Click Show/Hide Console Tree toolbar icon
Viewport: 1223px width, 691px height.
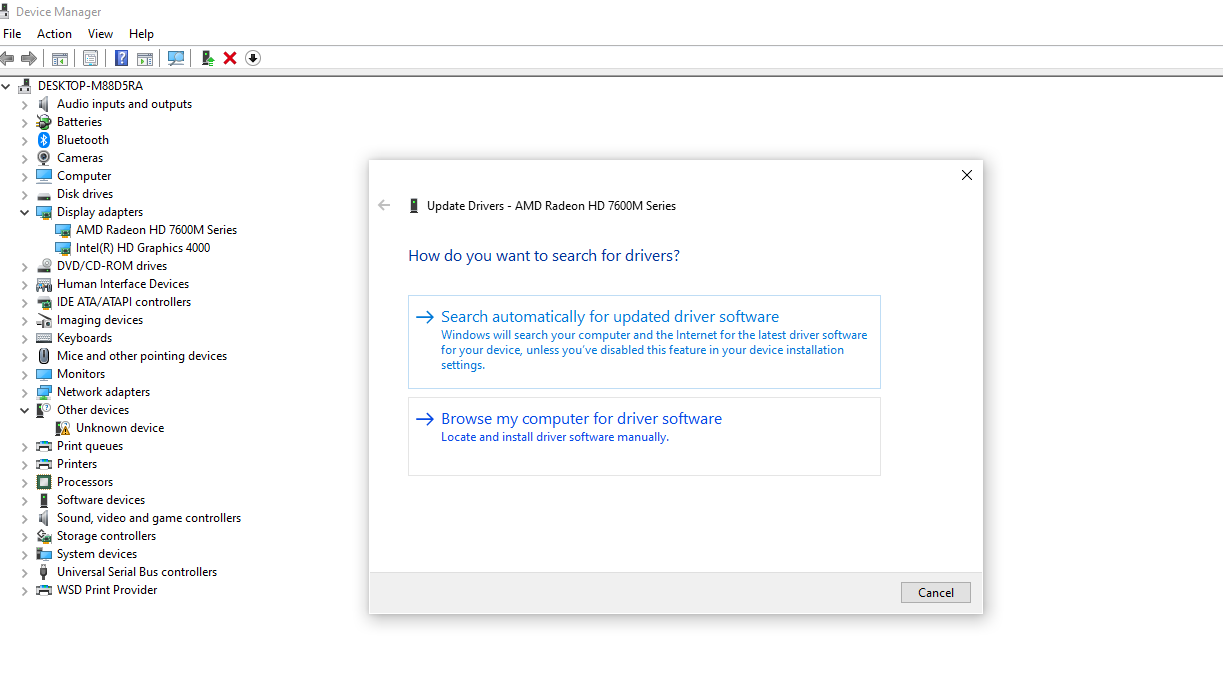(60, 58)
